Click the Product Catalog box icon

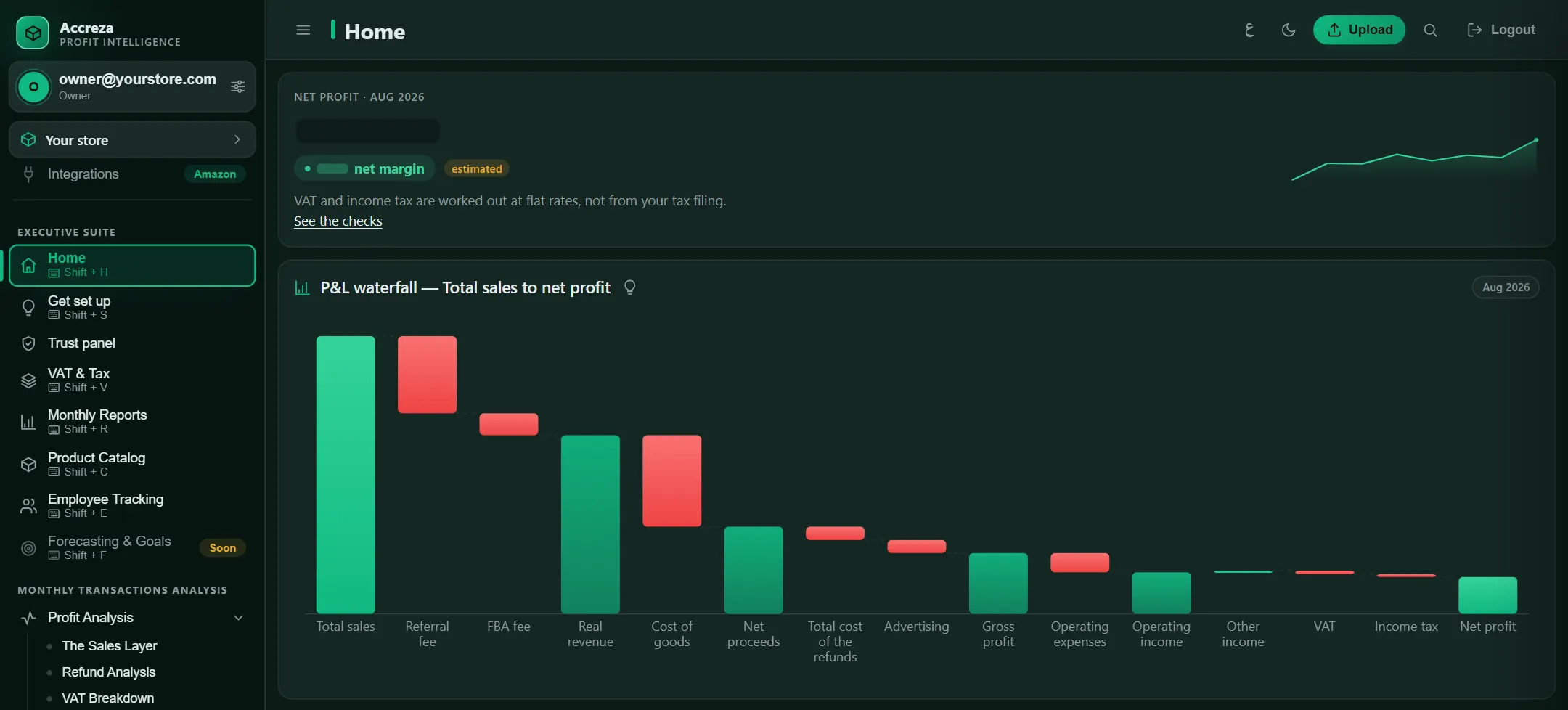click(x=28, y=465)
